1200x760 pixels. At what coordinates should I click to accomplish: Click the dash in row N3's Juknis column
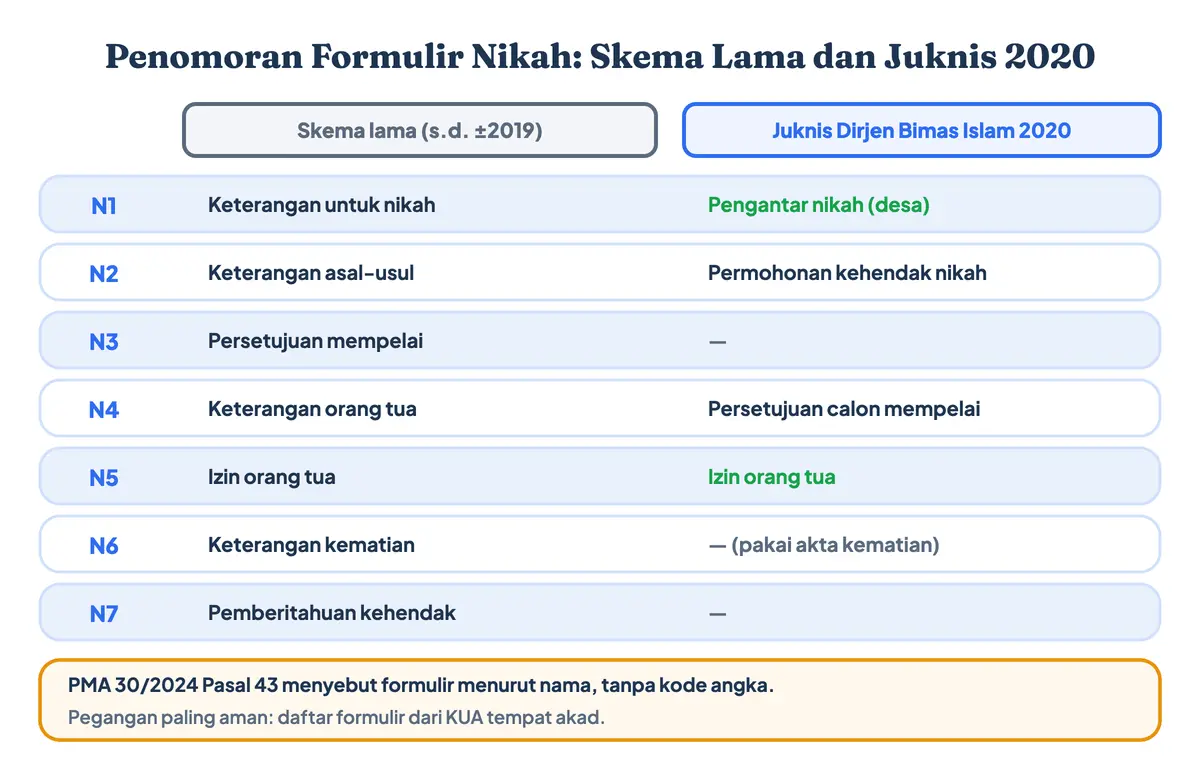click(x=717, y=342)
